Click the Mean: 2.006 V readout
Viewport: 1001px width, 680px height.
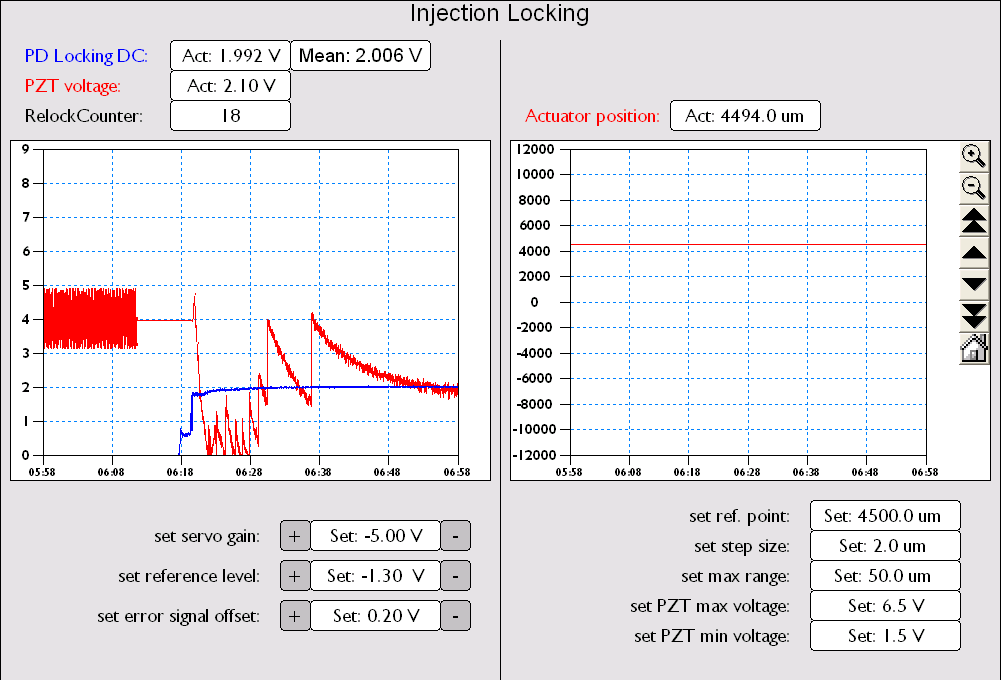361,56
